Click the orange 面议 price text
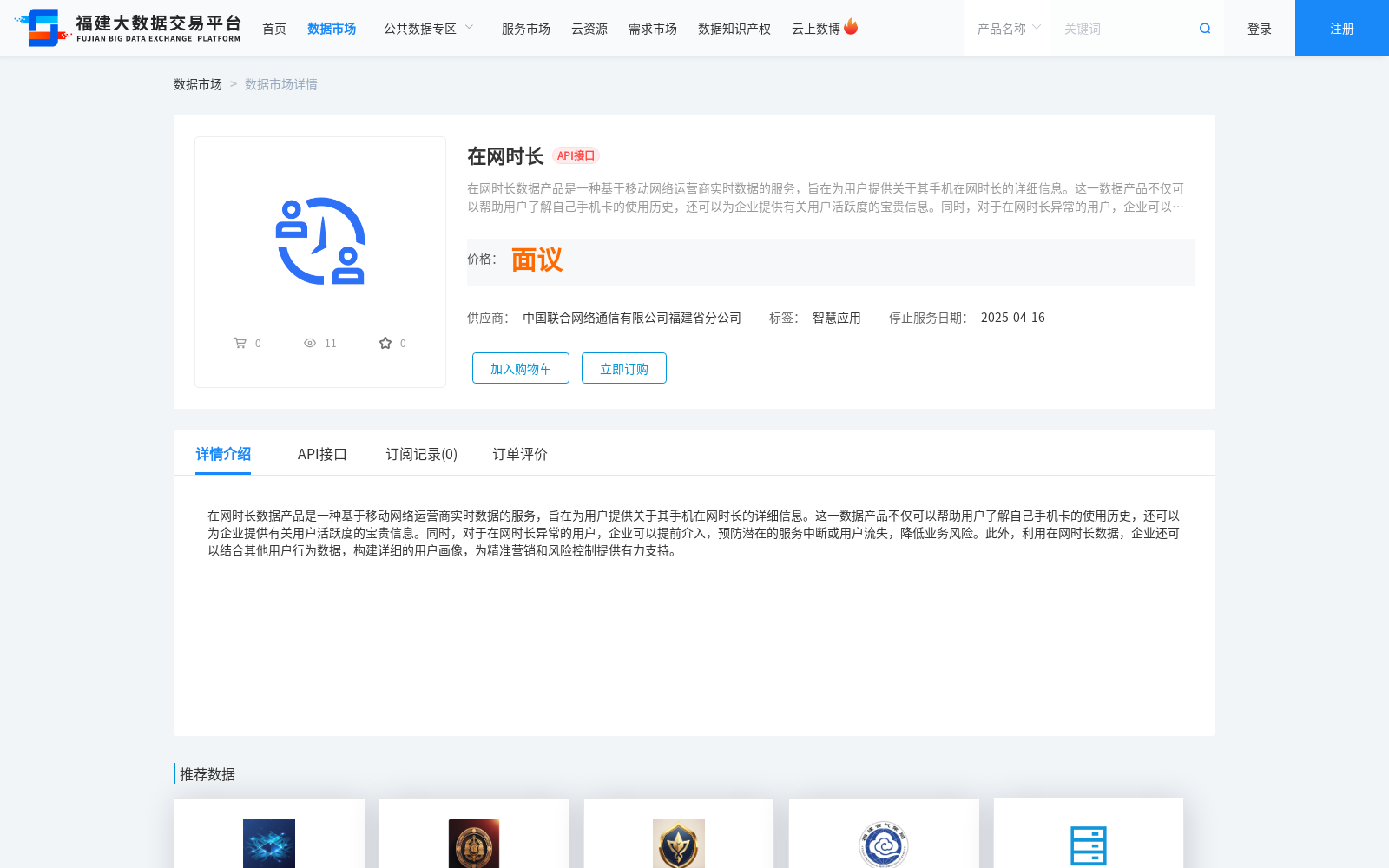The image size is (1389, 868). click(x=537, y=260)
